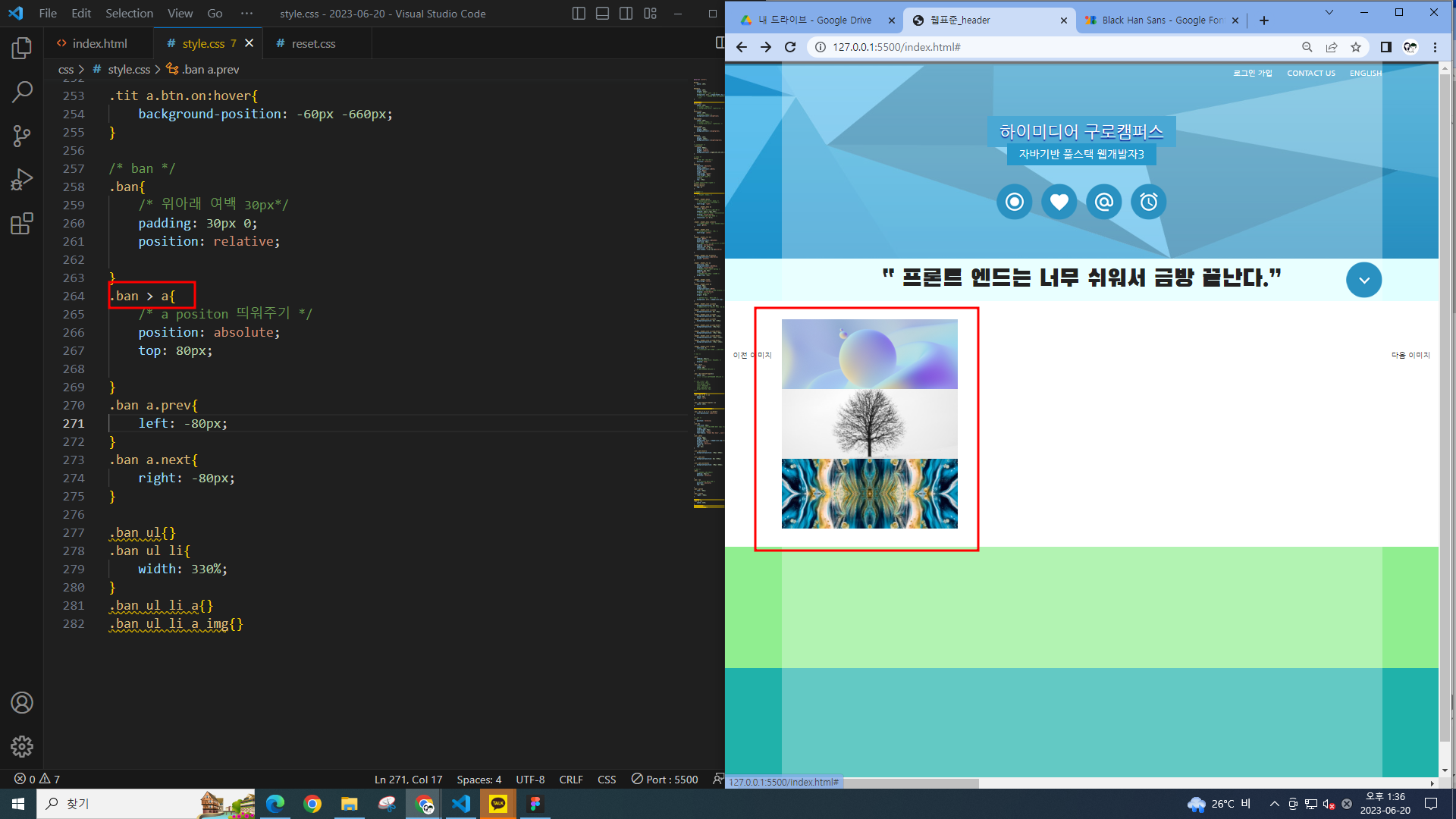Open the Chrome tab search dropdown
Viewport: 1456px width, 819px height.
point(1329,13)
